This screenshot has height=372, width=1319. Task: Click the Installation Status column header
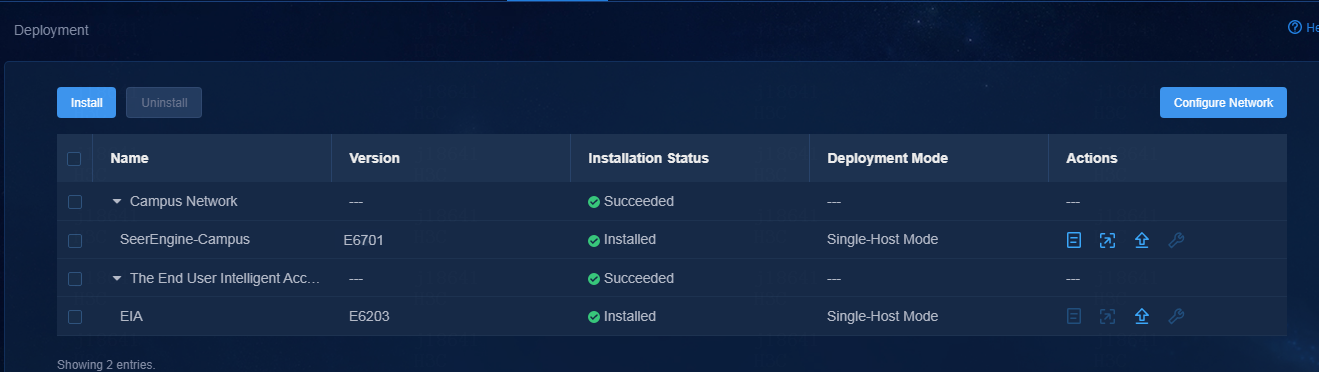[648, 158]
